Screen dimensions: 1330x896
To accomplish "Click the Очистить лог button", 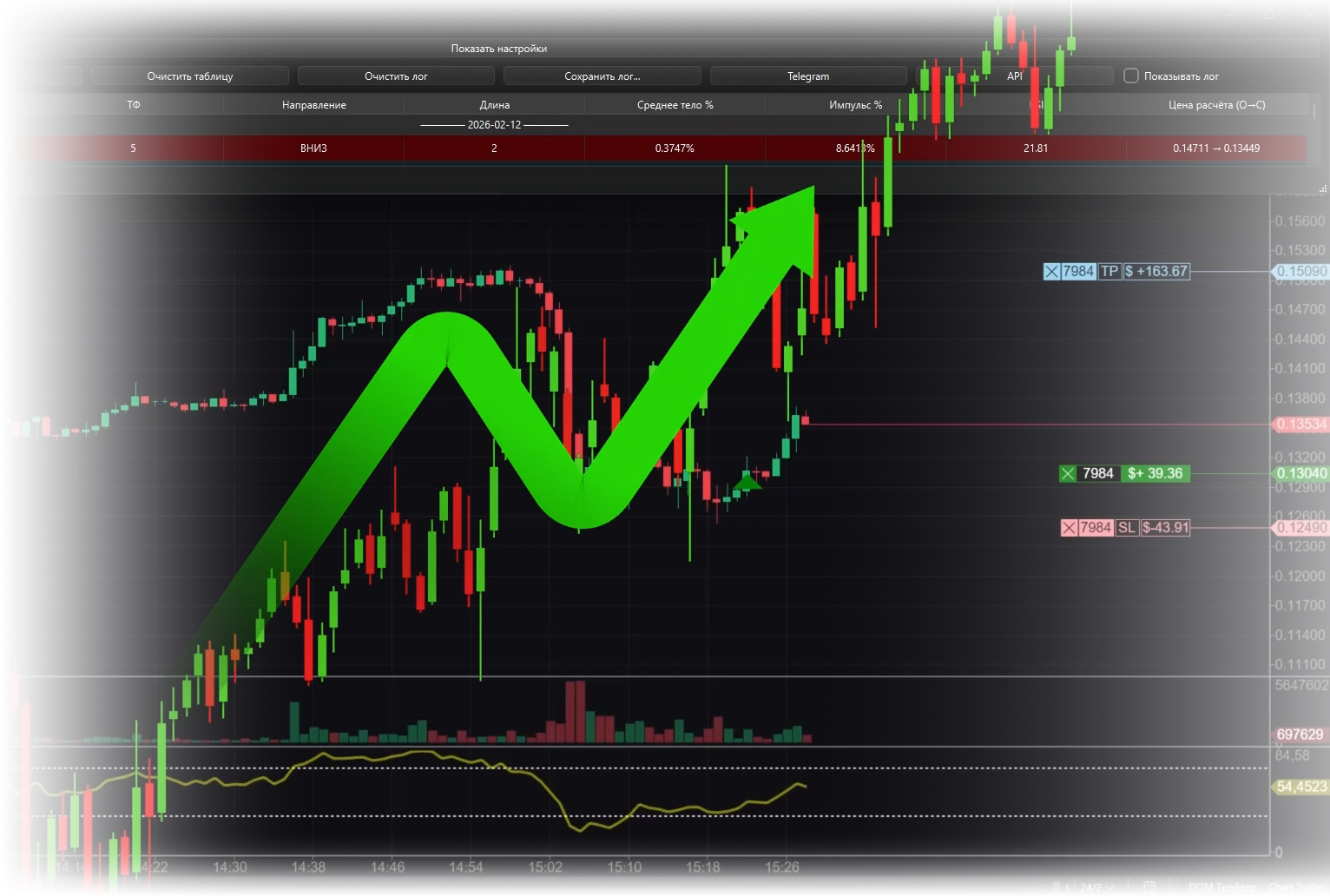I will [396, 76].
